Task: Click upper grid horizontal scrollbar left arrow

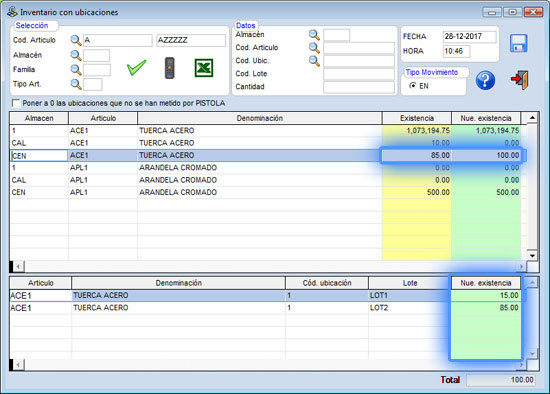Action: 18,266
